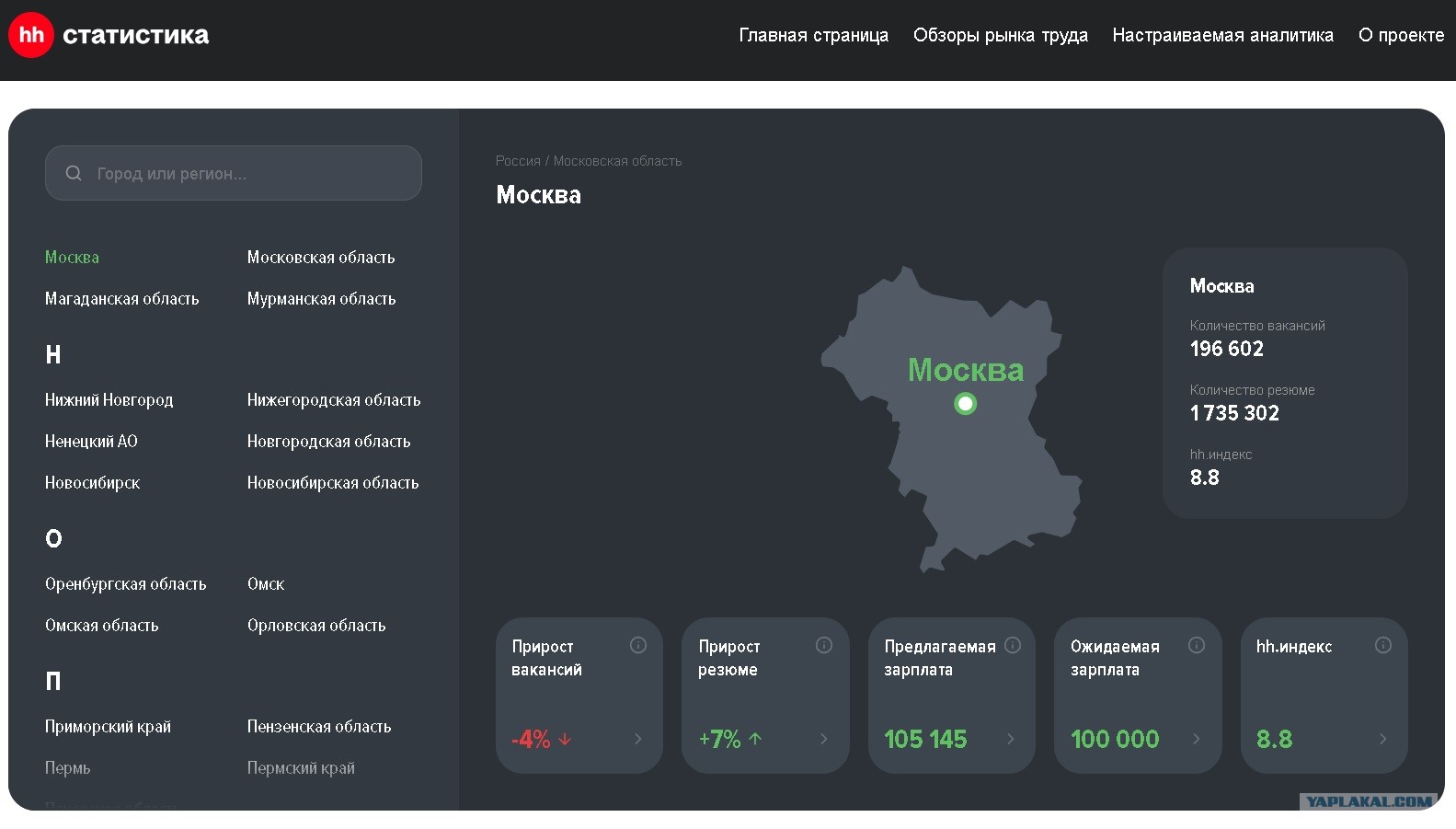This screenshot has height=829, width=1456.
Task: Open Настраиваемая аналитика menu item
Action: 1222,35
